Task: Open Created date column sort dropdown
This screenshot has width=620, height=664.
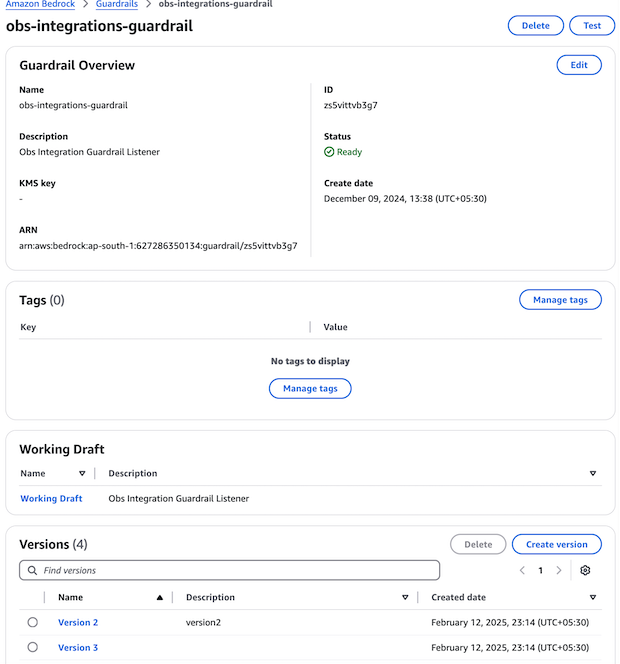Action: point(592,597)
